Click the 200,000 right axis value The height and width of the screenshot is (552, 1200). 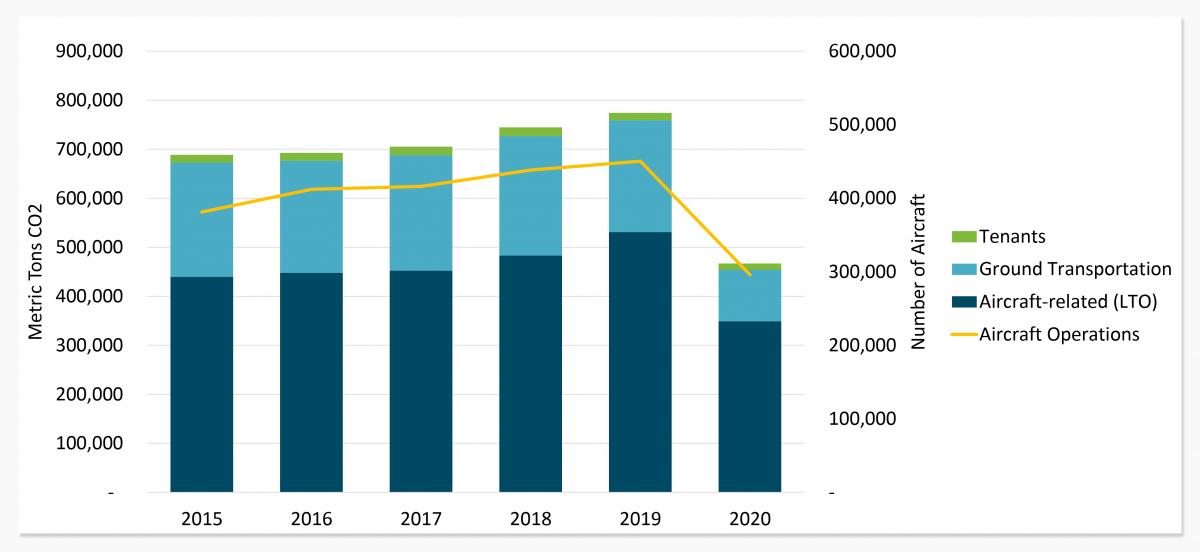point(863,345)
